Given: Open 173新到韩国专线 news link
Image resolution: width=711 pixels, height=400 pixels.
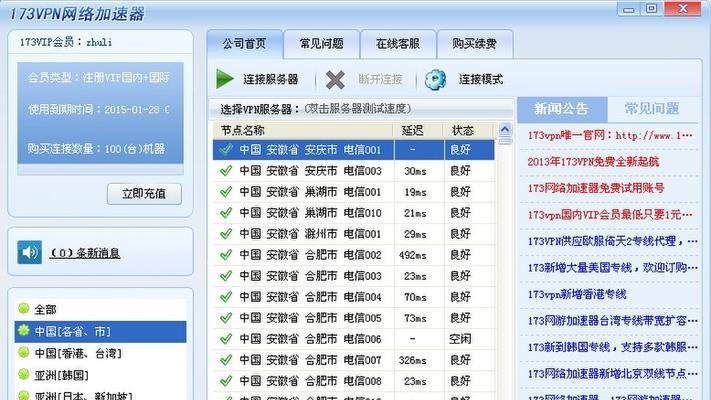Looking at the screenshot, I should [612, 347].
